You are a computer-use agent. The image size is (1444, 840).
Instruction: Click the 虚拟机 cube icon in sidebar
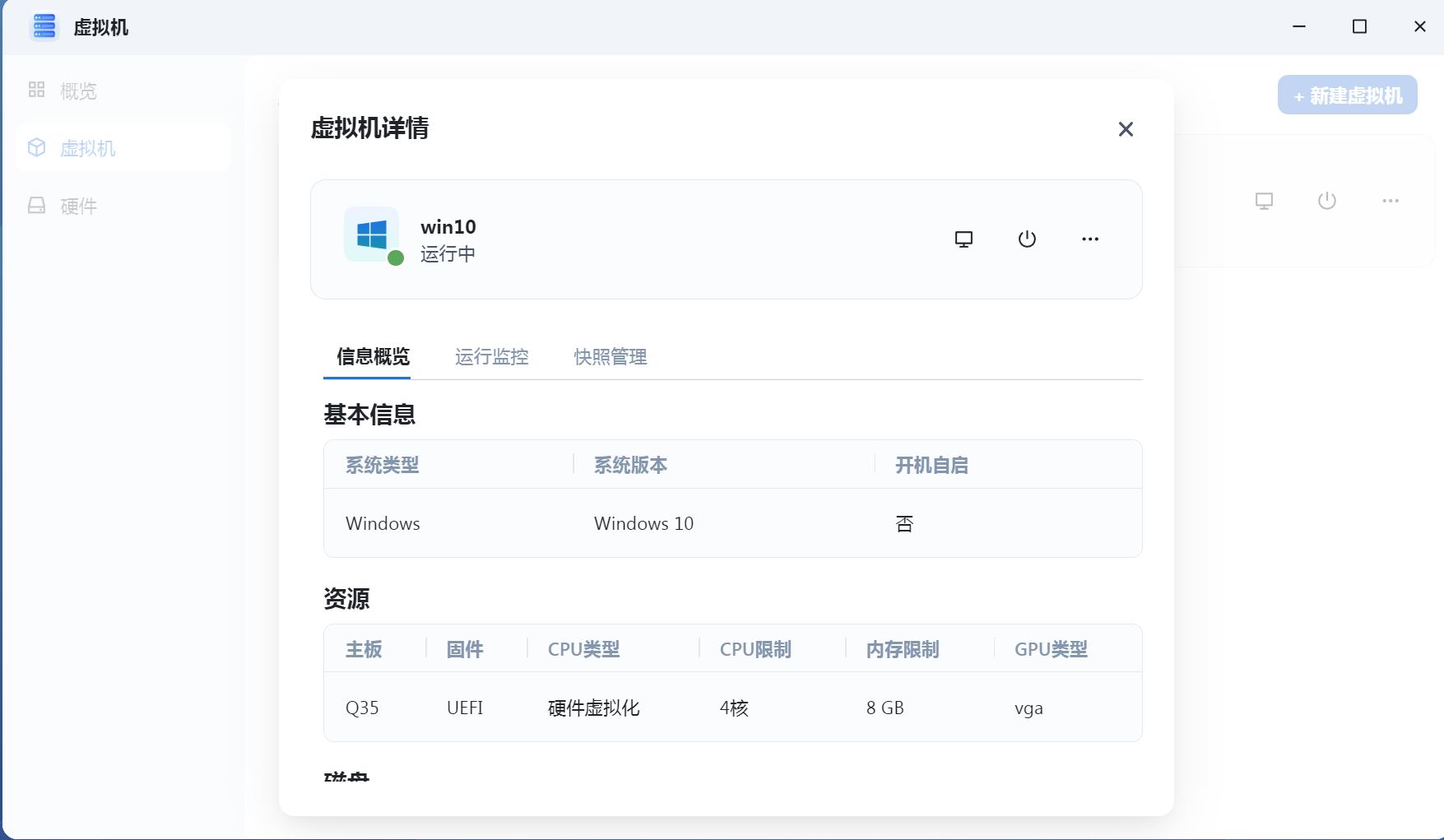(x=37, y=147)
